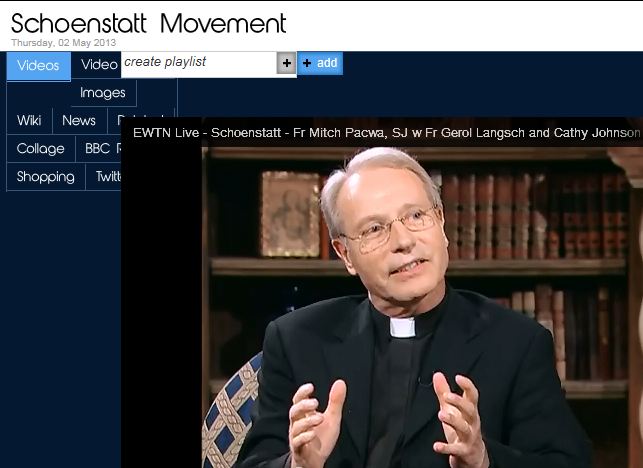The height and width of the screenshot is (468, 643).
Task: Click empty dark blue area below Shopping tab
Action: [x=62, y=328]
